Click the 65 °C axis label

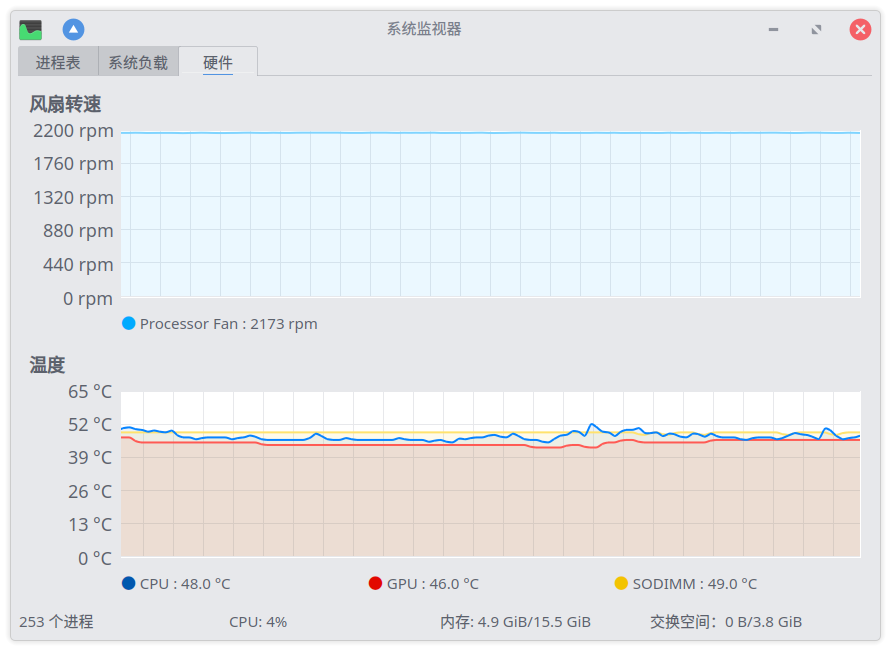point(90,391)
